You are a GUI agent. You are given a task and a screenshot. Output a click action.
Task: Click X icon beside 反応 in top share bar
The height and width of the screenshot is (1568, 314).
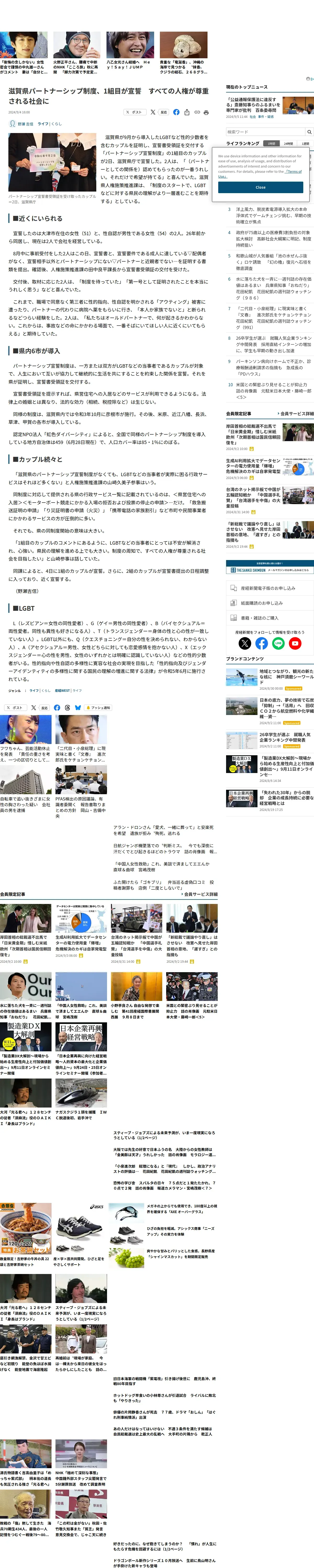[153, 112]
